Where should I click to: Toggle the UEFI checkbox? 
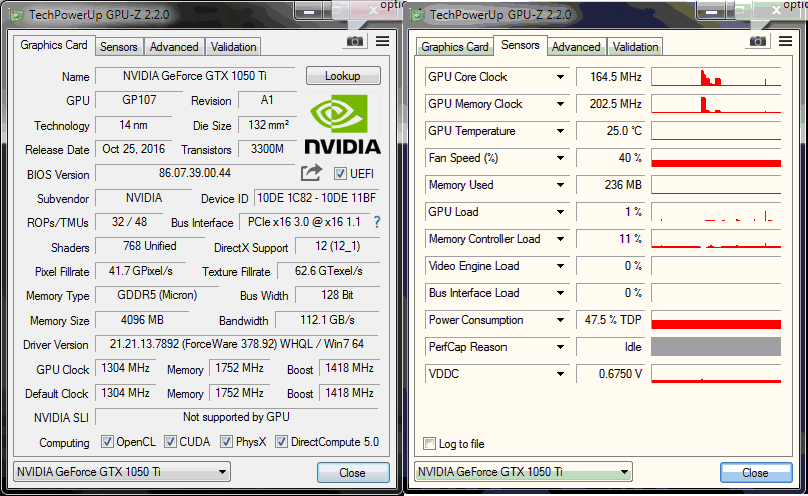pyautogui.click(x=340, y=174)
